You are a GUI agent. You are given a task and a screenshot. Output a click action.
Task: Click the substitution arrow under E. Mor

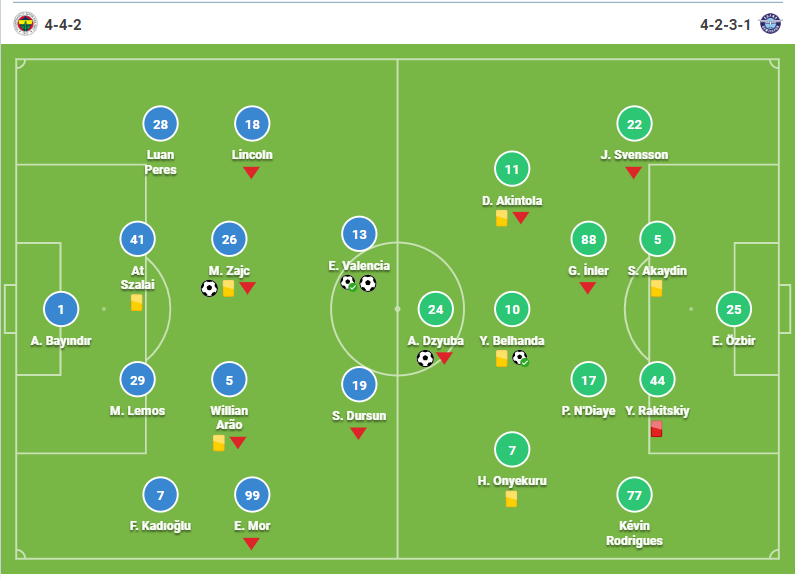251,544
